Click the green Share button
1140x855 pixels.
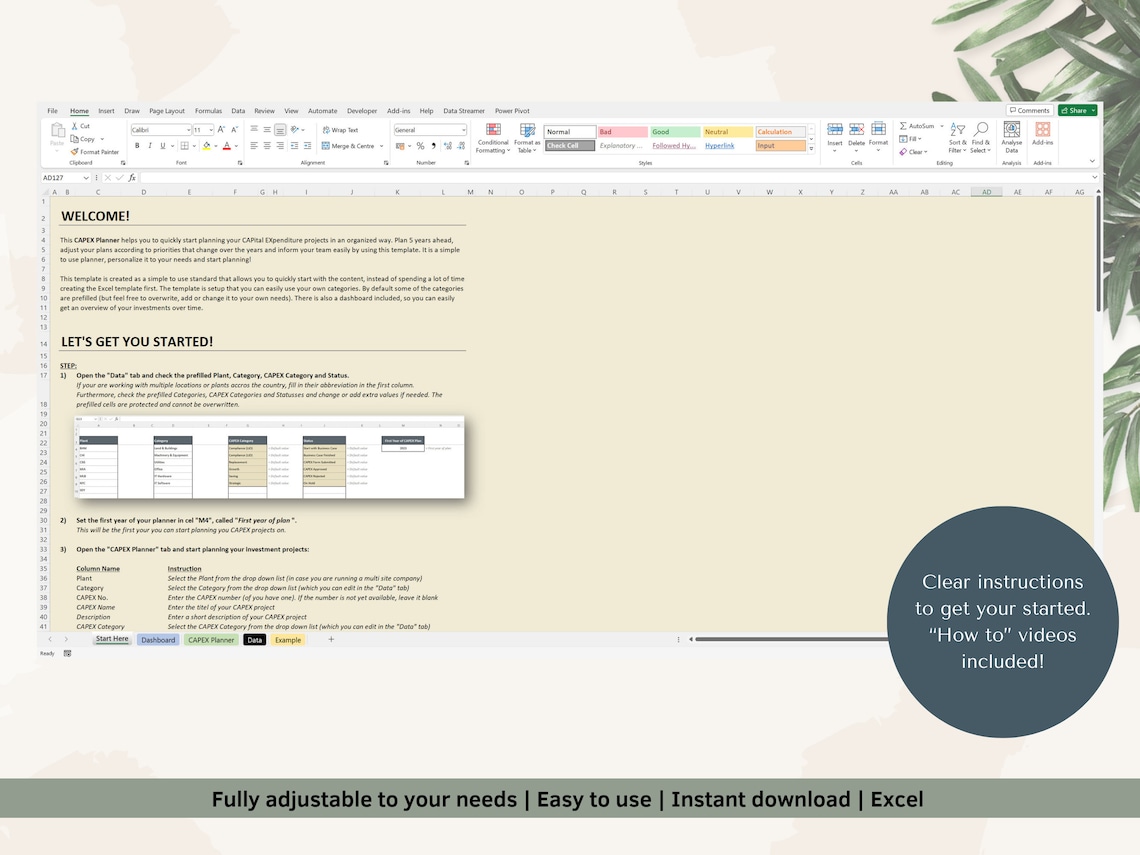1073,110
